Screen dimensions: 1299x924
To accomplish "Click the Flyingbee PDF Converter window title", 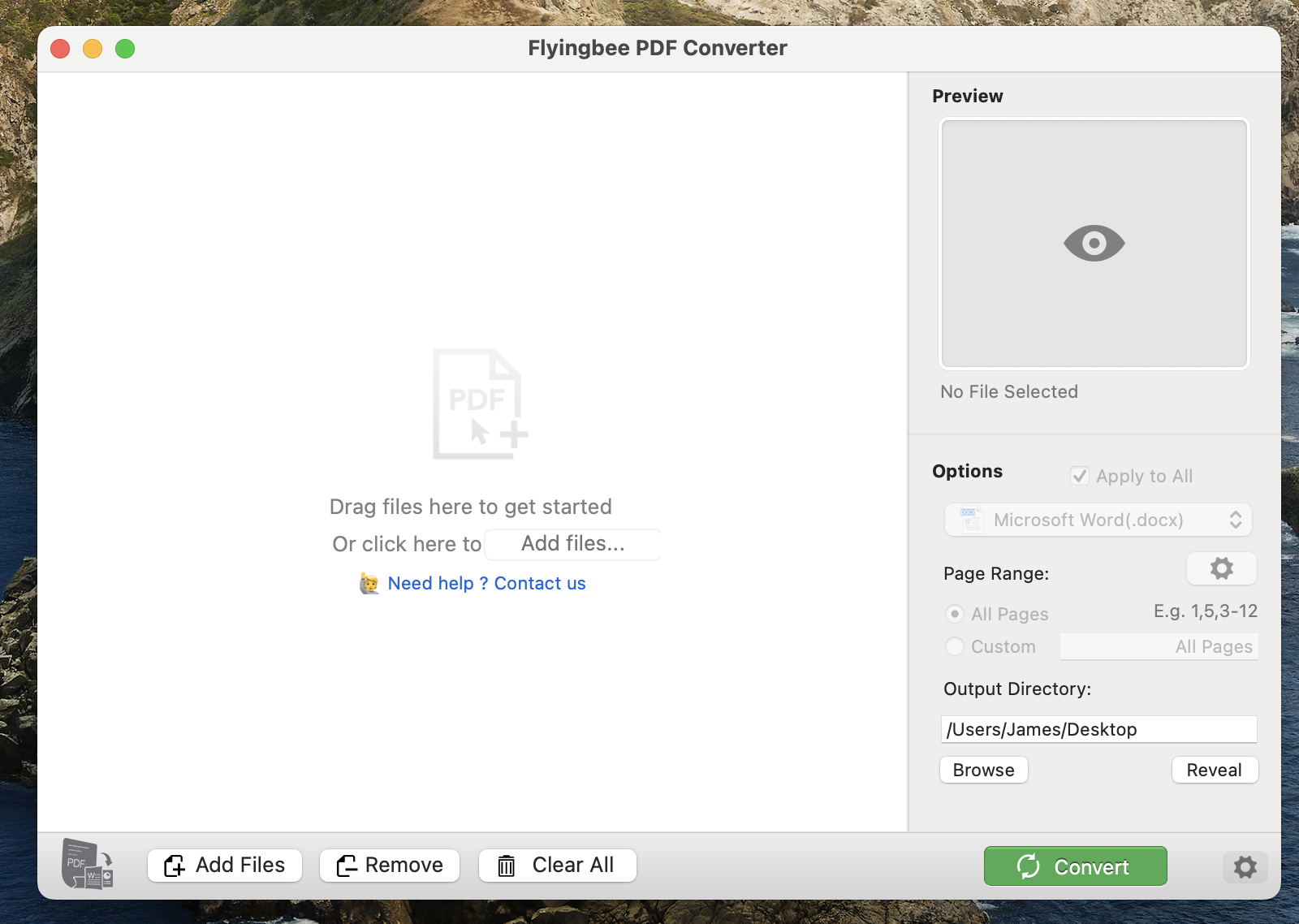I will click(x=658, y=48).
